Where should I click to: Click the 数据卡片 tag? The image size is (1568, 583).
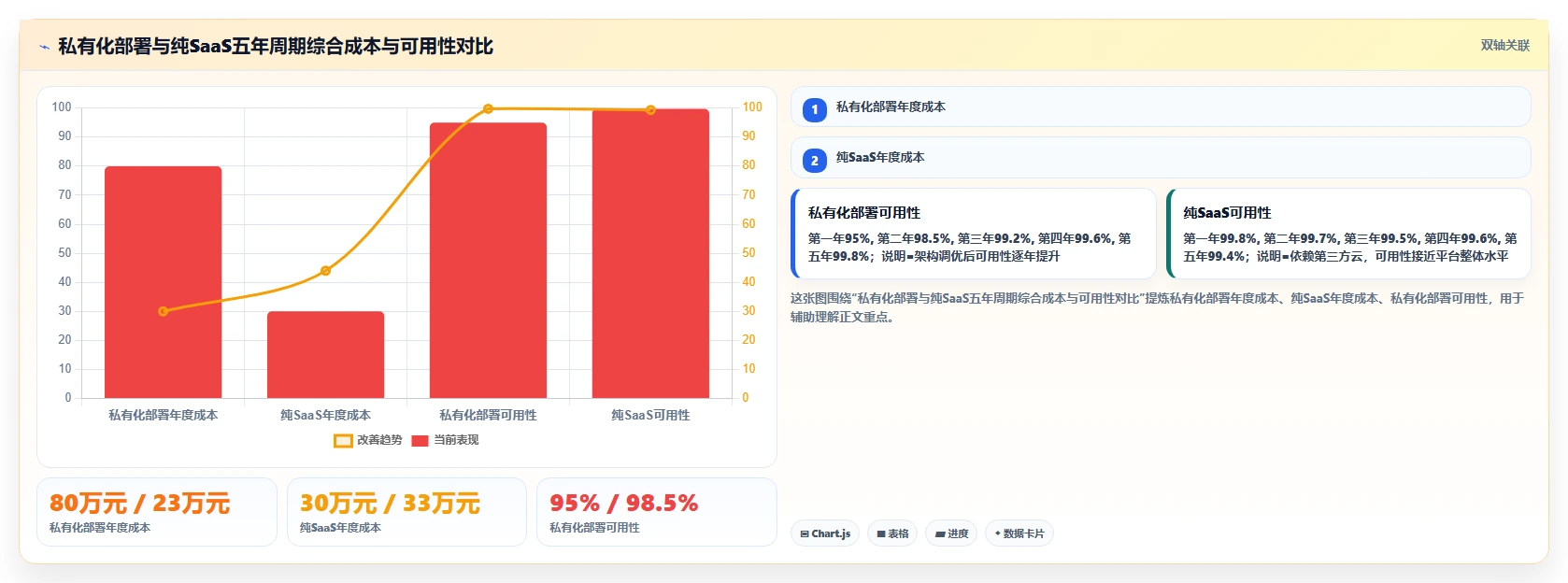[x=1019, y=533]
